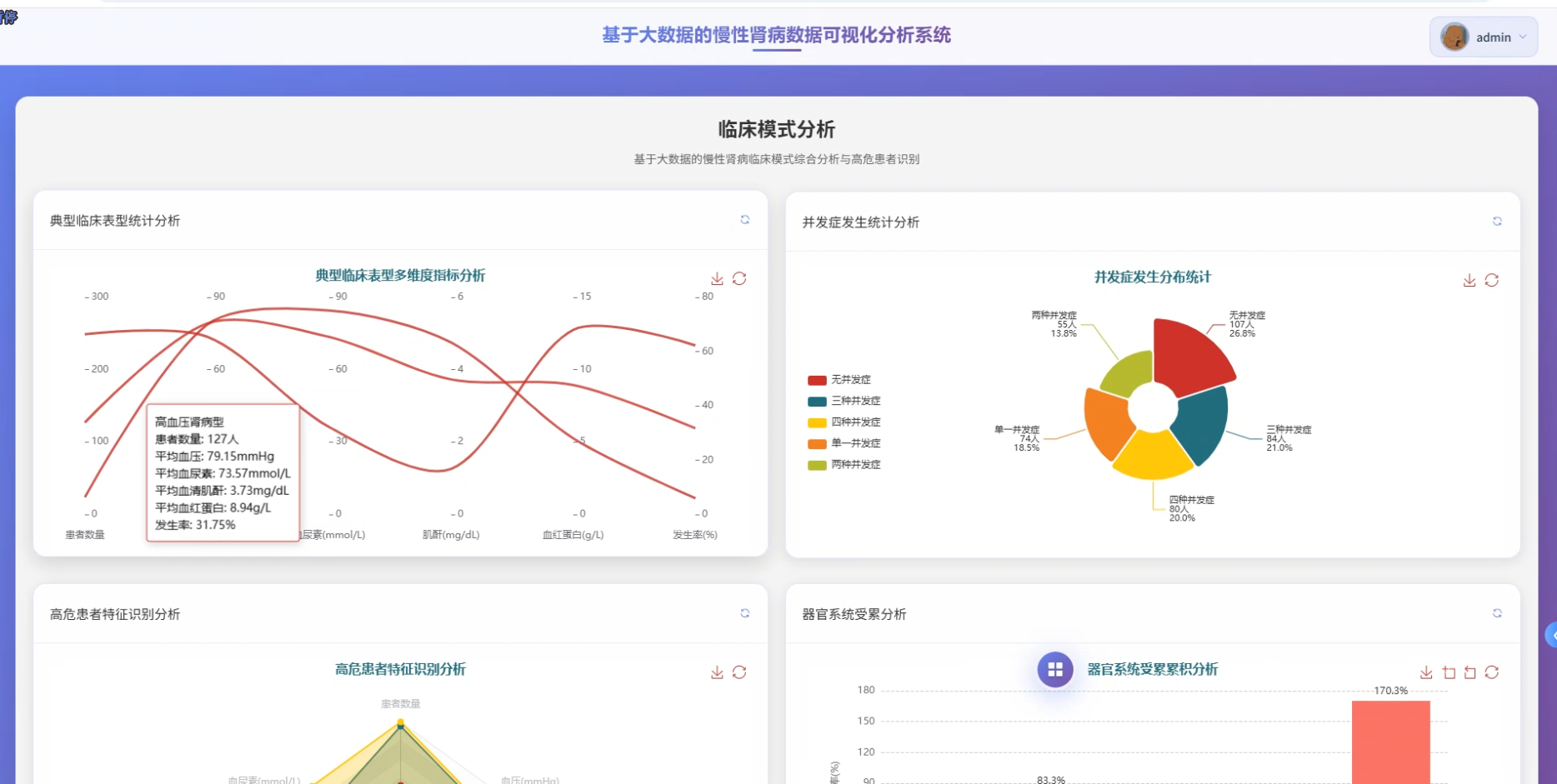1557x784 pixels.
Task: Click the 高血压肾病型 tooltip heading
Action: coord(189,422)
